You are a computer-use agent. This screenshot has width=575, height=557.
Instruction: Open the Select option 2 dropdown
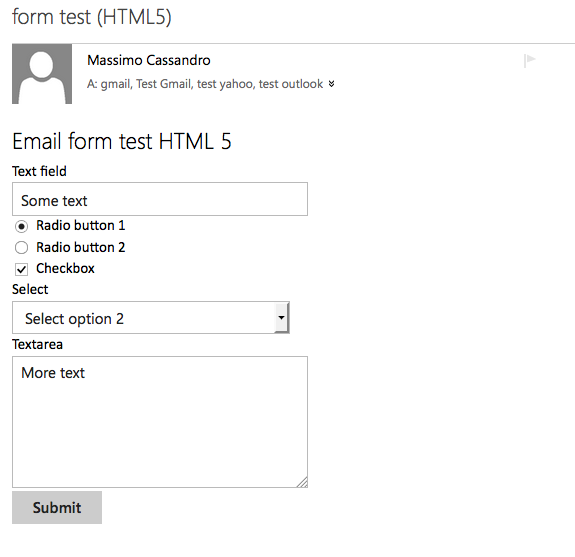(x=151, y=318)
